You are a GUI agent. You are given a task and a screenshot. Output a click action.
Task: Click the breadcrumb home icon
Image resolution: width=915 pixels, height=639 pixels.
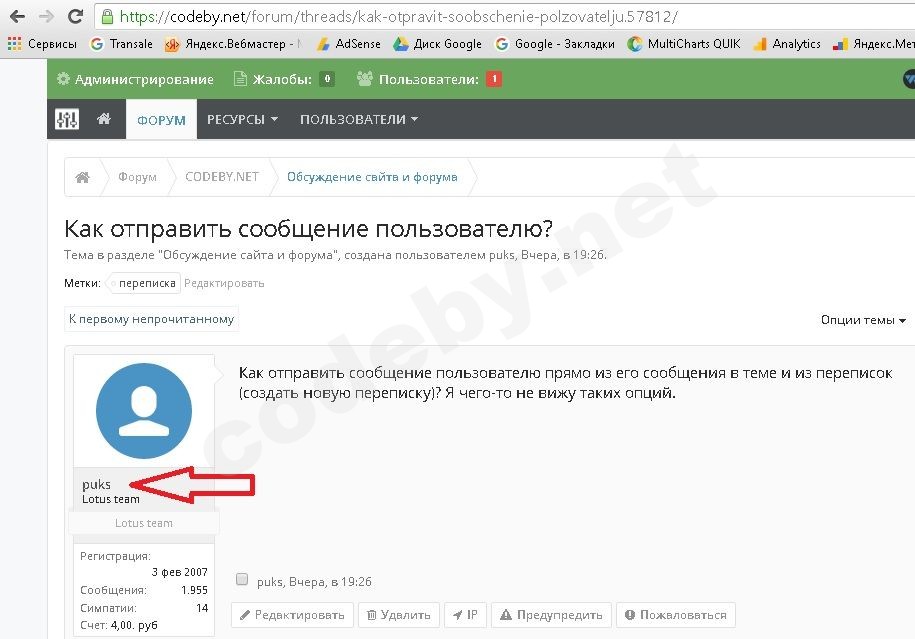point(83,177)
